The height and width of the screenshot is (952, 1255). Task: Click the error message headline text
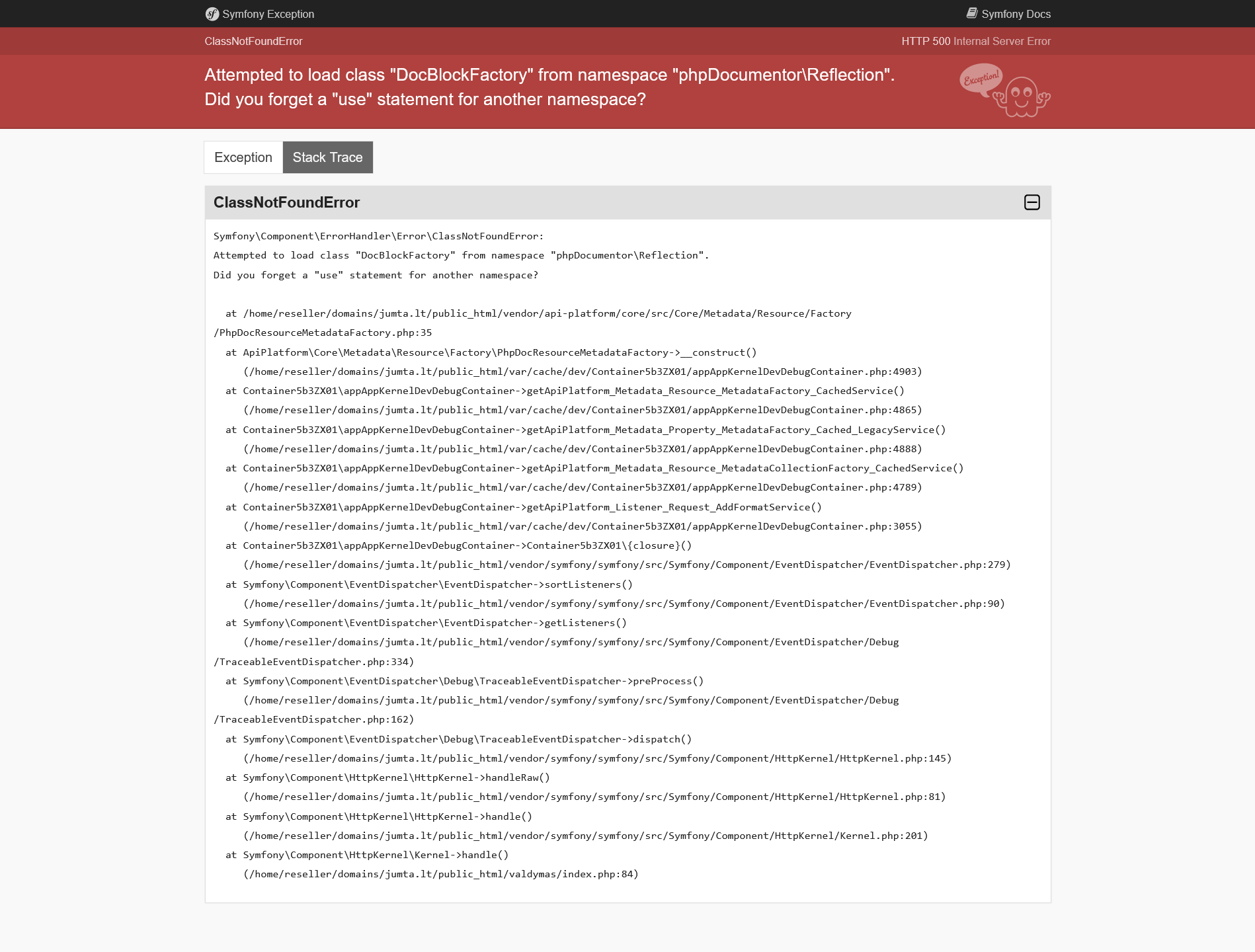point(549,87)
